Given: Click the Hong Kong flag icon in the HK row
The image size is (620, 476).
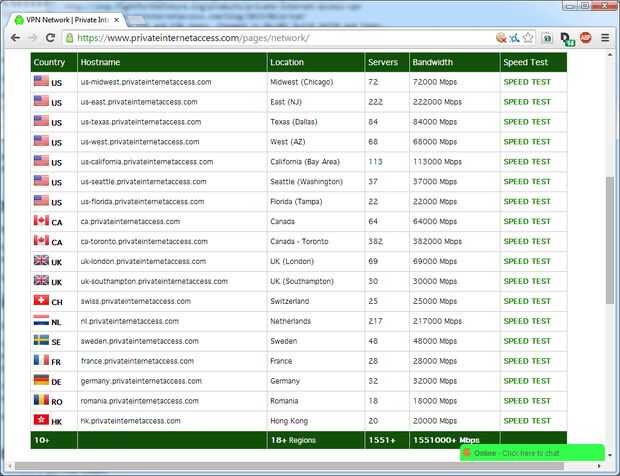Looking at the screenshot, I should (41, 420).
